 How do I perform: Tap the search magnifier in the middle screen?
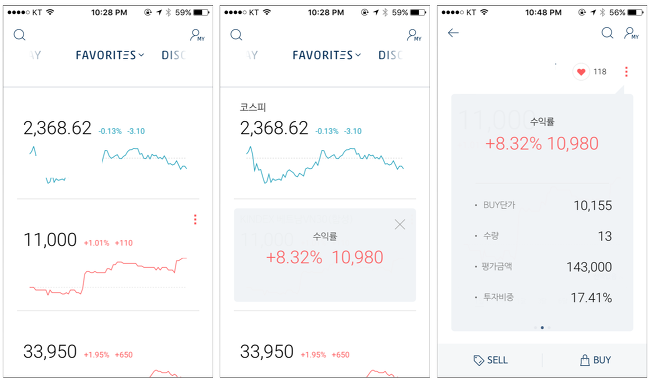coord(236,35)
